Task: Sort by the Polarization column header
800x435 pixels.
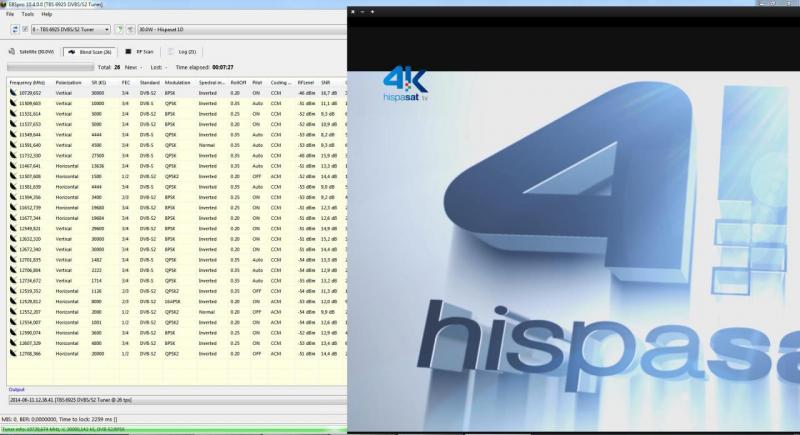Action: tap(69, 82)
